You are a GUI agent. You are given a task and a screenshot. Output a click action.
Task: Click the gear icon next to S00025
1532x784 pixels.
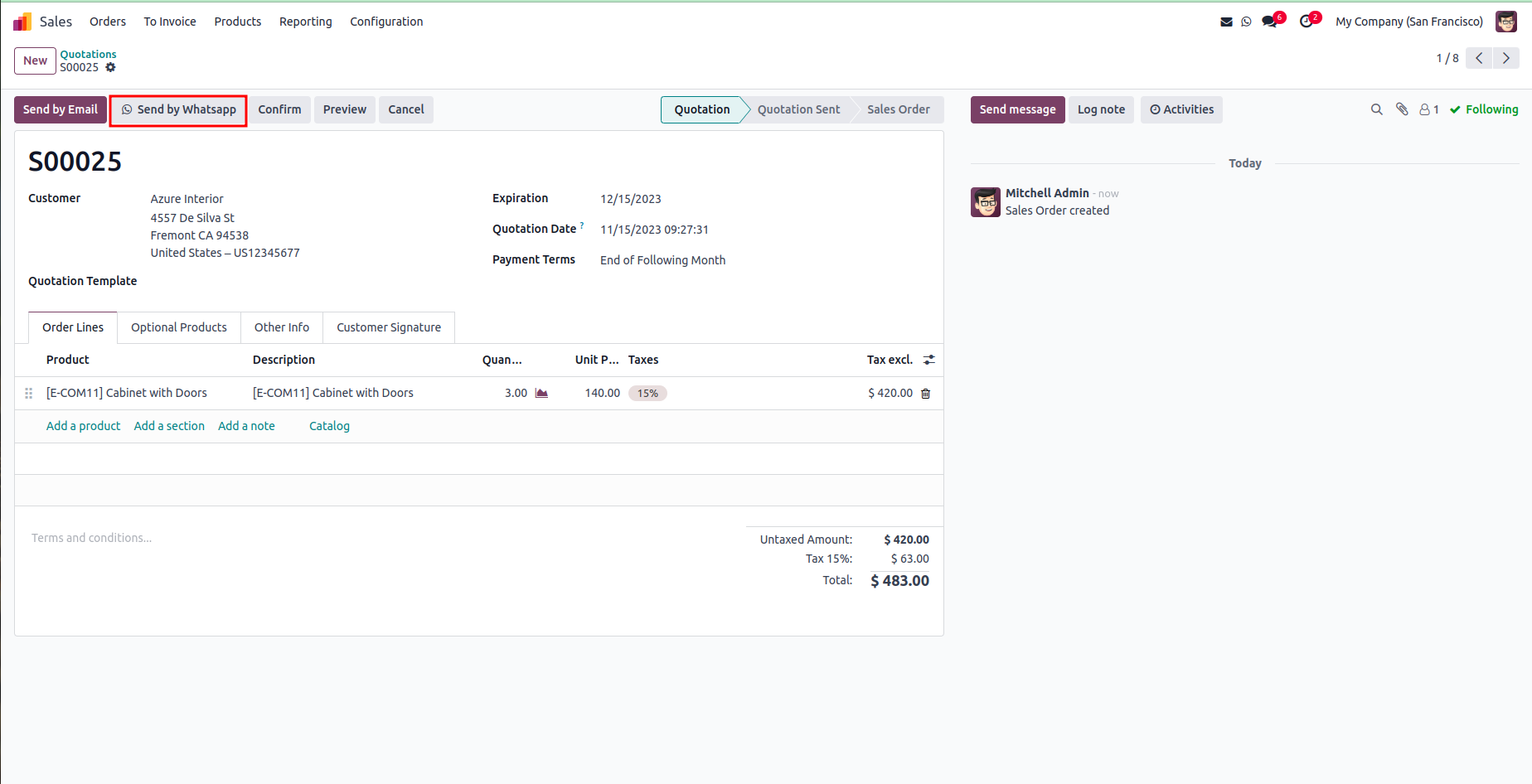coord(110,68)
